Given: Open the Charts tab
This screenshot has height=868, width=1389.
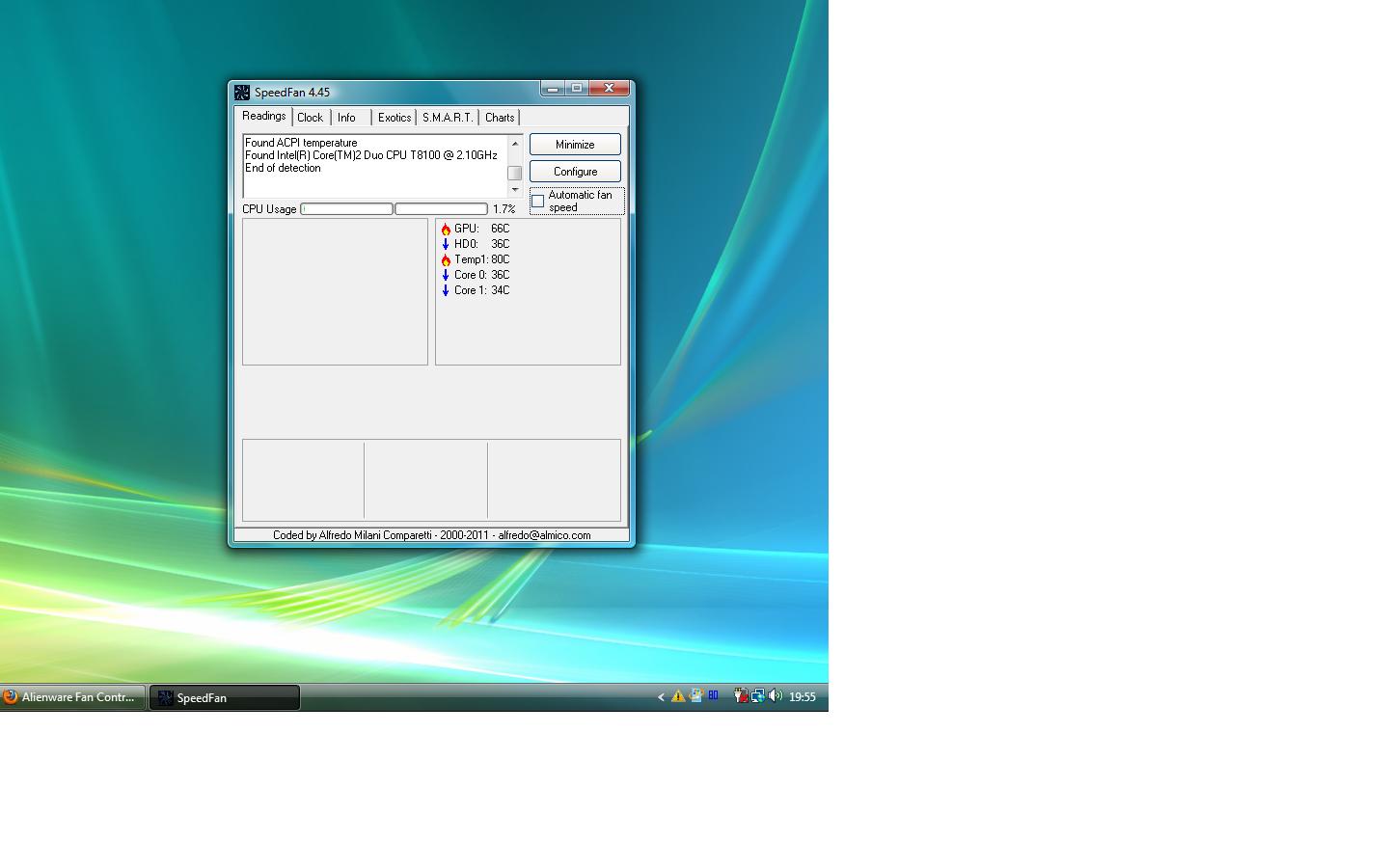Looking at the screenshot, I should pyautogui.click(x=500, y=118).
